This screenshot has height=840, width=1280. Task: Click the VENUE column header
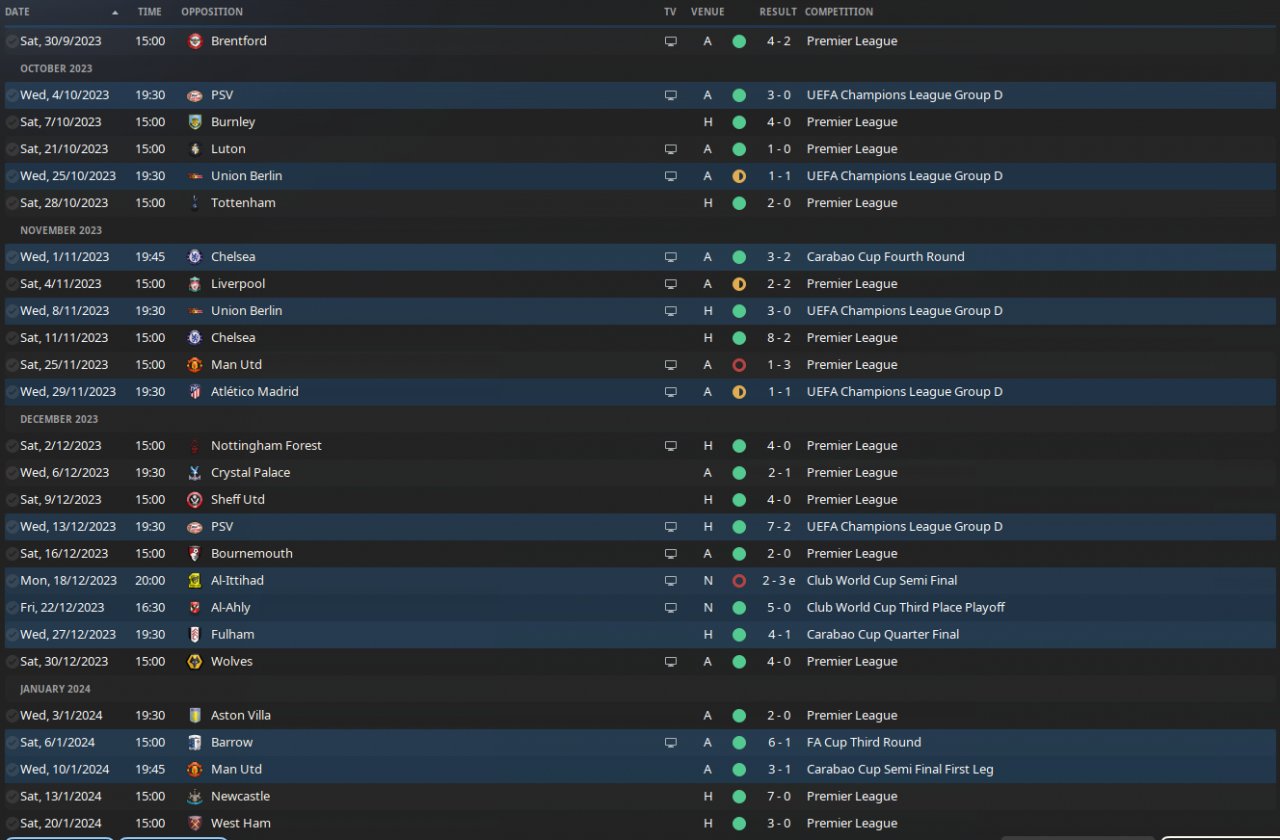tap(707, 12)
